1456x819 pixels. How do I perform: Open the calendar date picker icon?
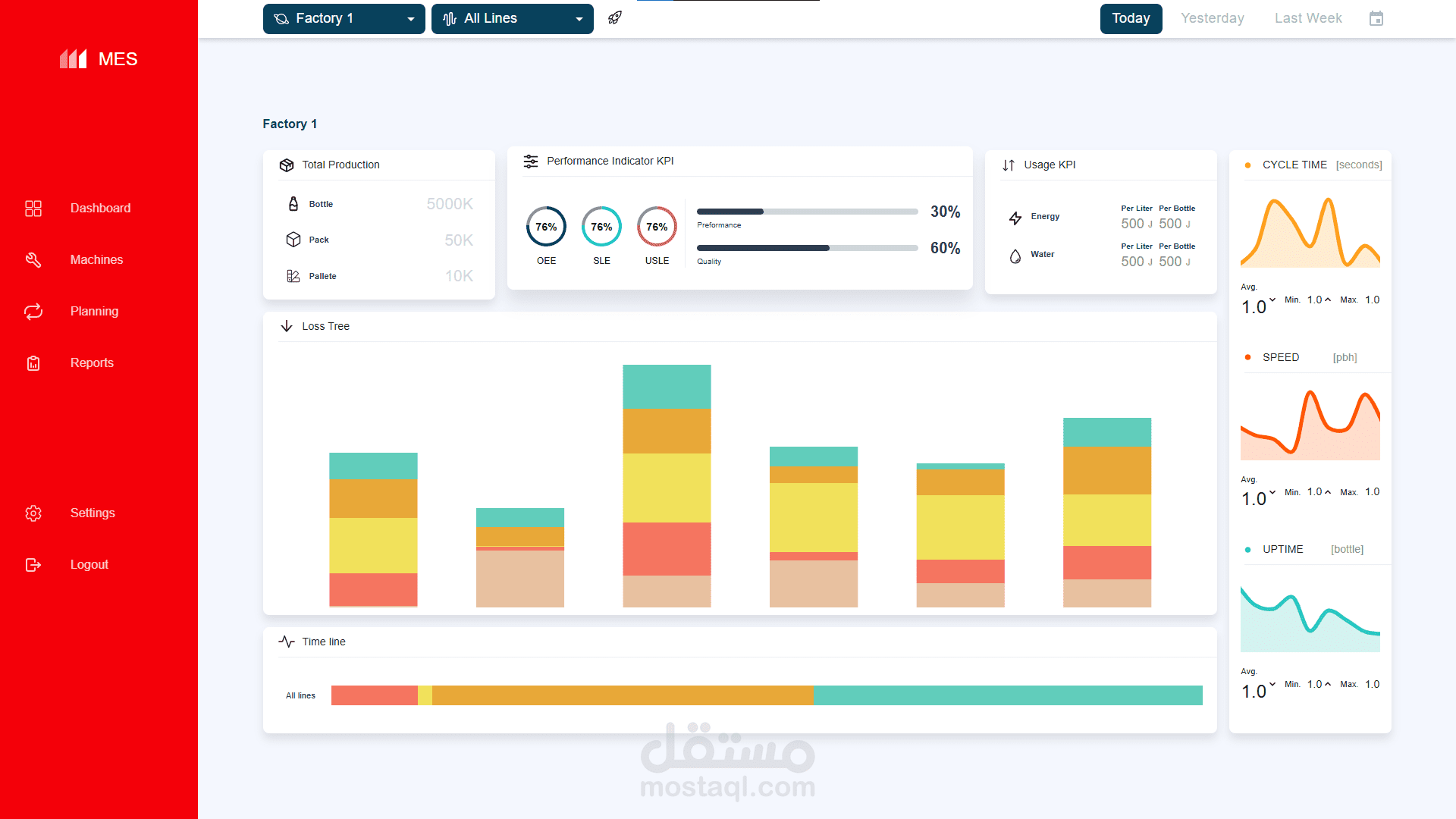click(1376, 18)
